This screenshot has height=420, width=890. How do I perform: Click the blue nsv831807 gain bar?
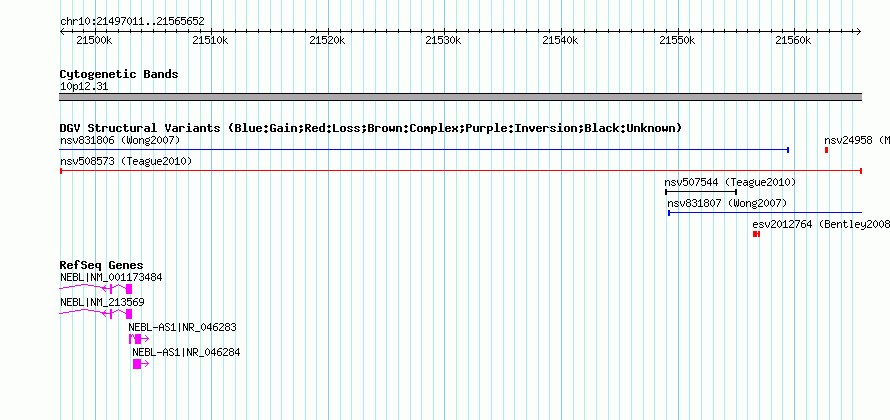pos(765,213)
